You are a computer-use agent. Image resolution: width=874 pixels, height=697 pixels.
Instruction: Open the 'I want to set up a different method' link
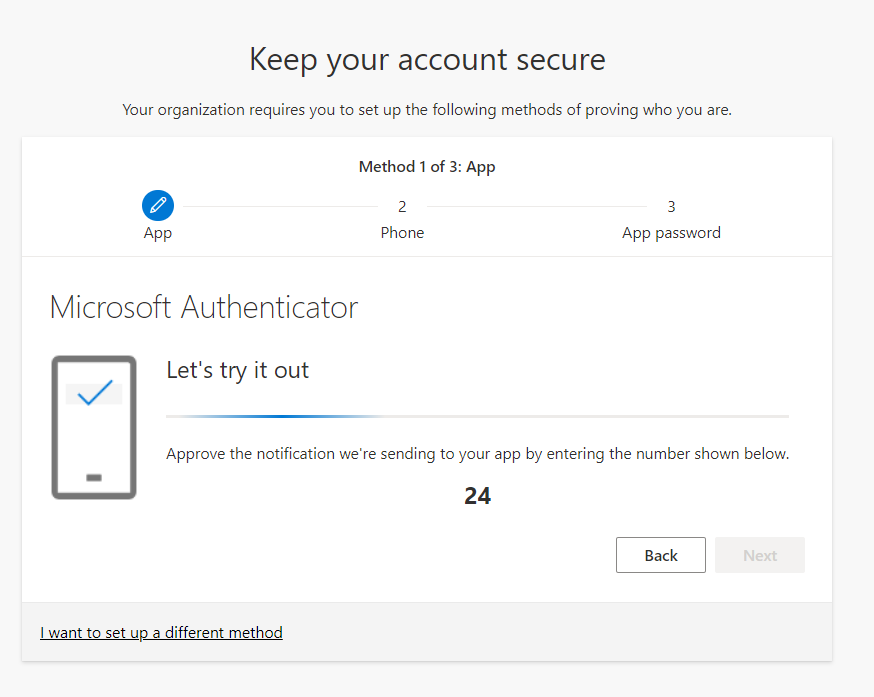(x=161, y=632)
